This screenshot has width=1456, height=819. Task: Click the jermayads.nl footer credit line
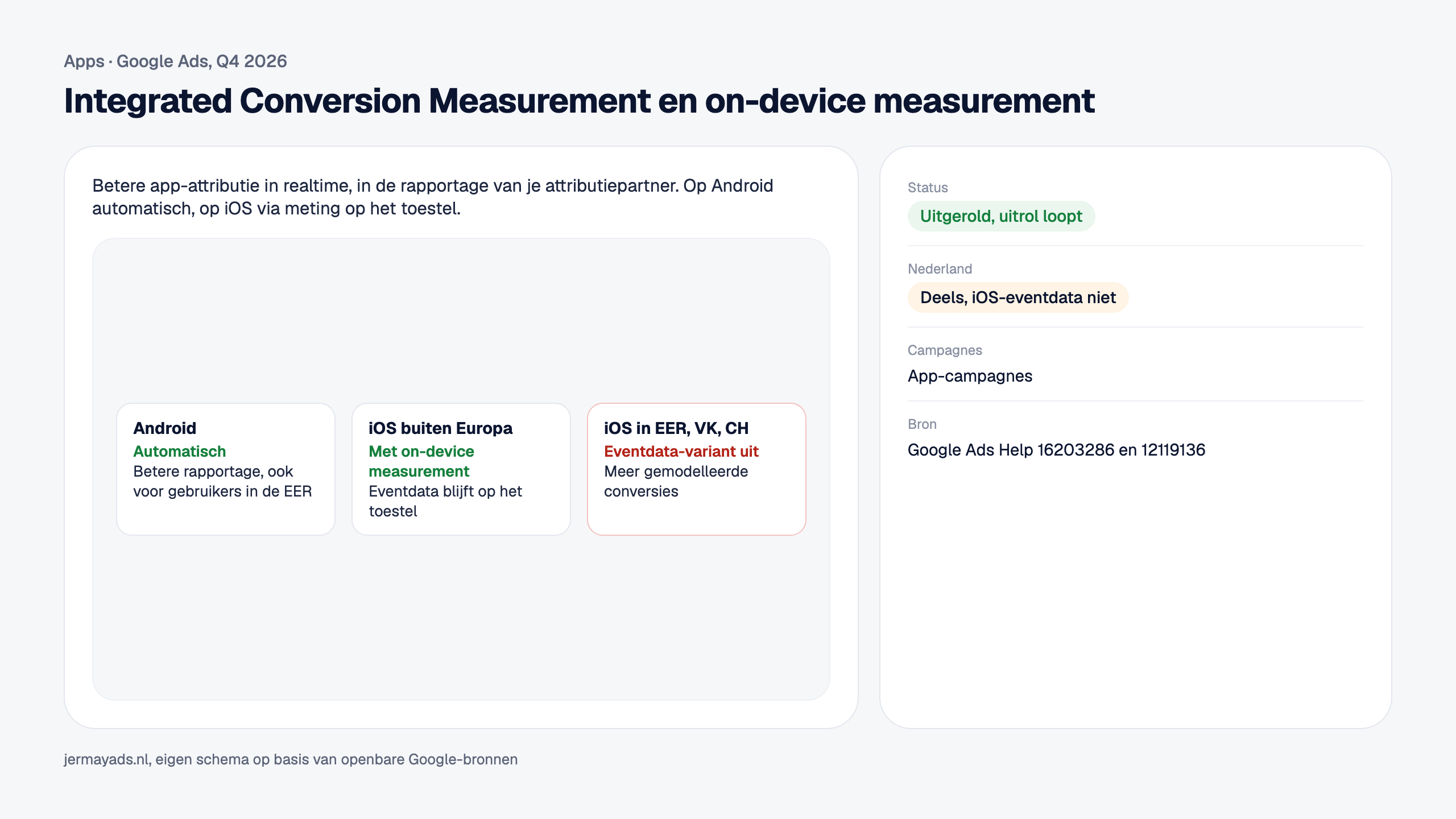291,759
